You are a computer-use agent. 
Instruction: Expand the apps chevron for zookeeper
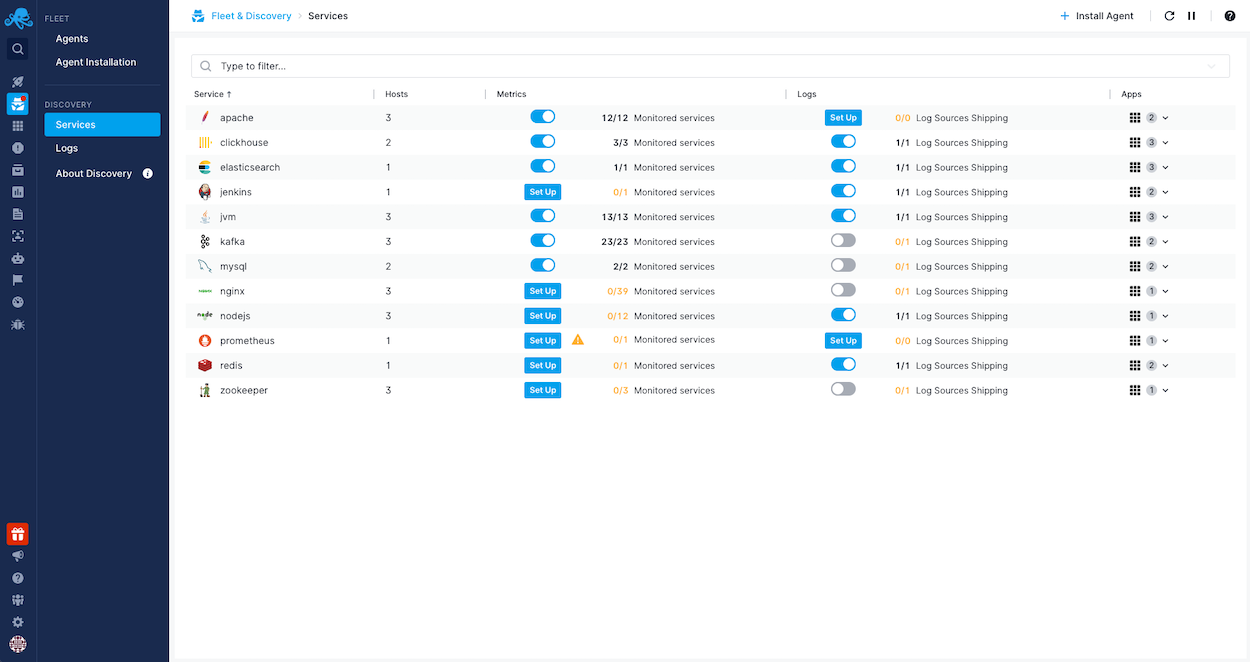click(1166, 391)
